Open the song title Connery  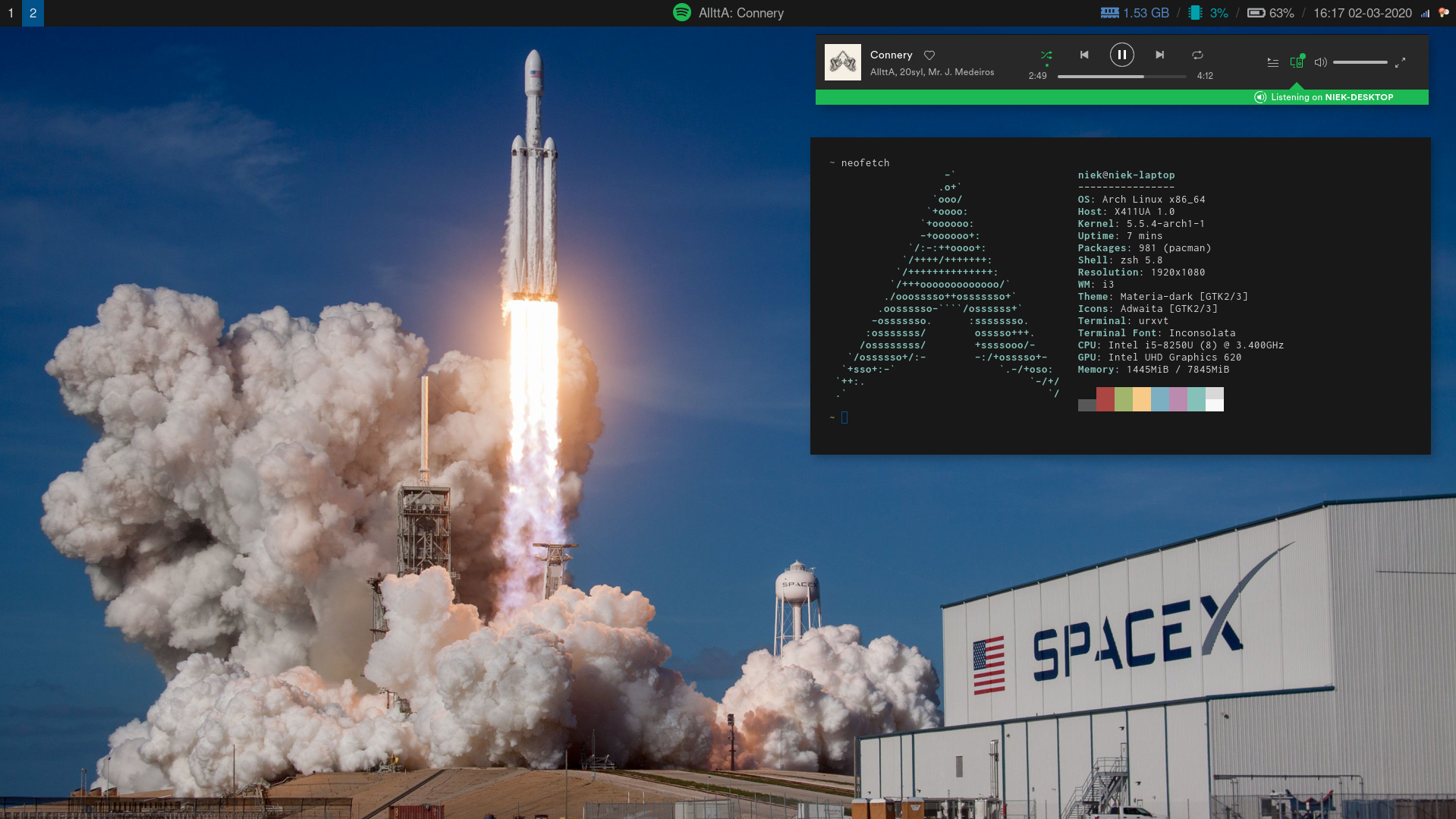(891, 55)
